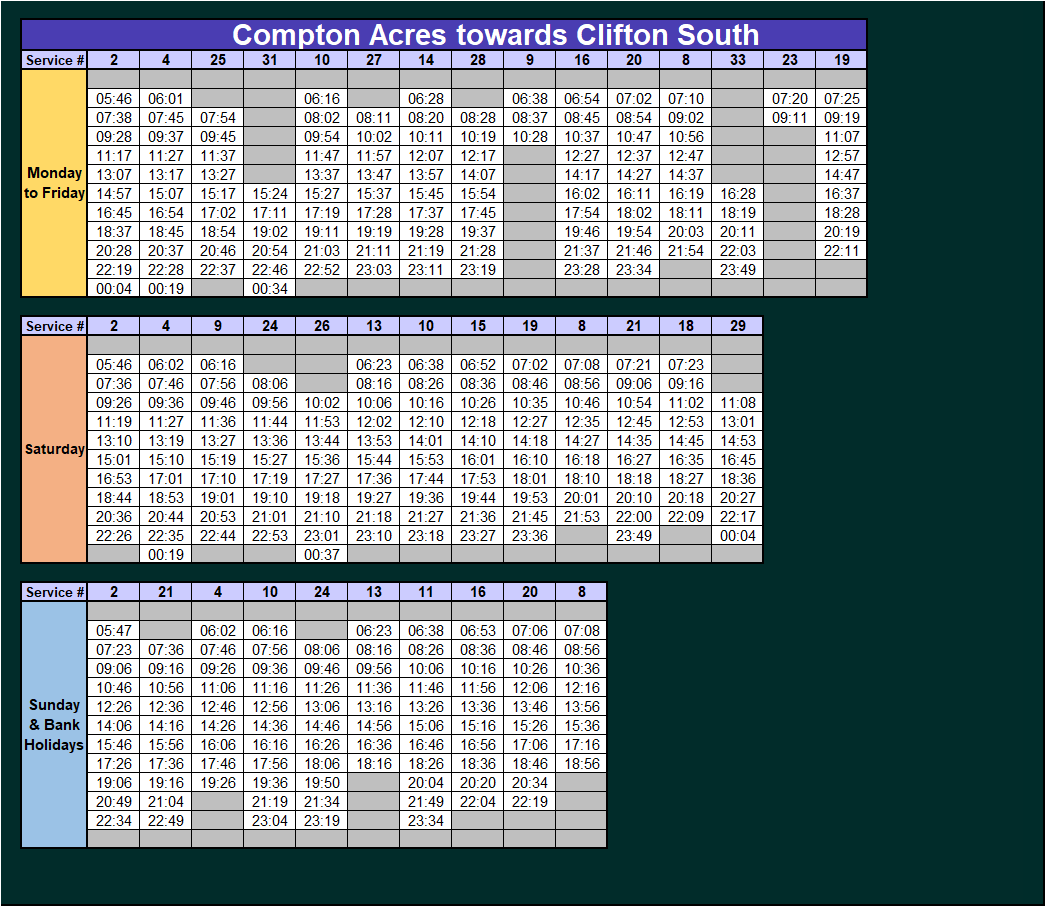Image resolution: width=1045 pixels, height=906 pixels.
Task: Click the 00:04 Saturday cell under service 29
Action: (738, 536)
